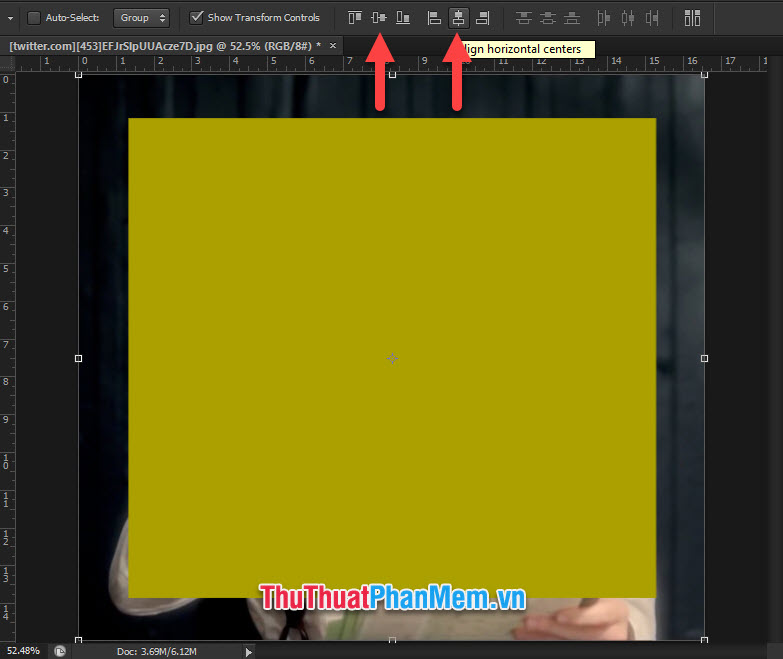Click the top-middle transform handle
This screenshot has width=783, height=659.
coord(392,75)
